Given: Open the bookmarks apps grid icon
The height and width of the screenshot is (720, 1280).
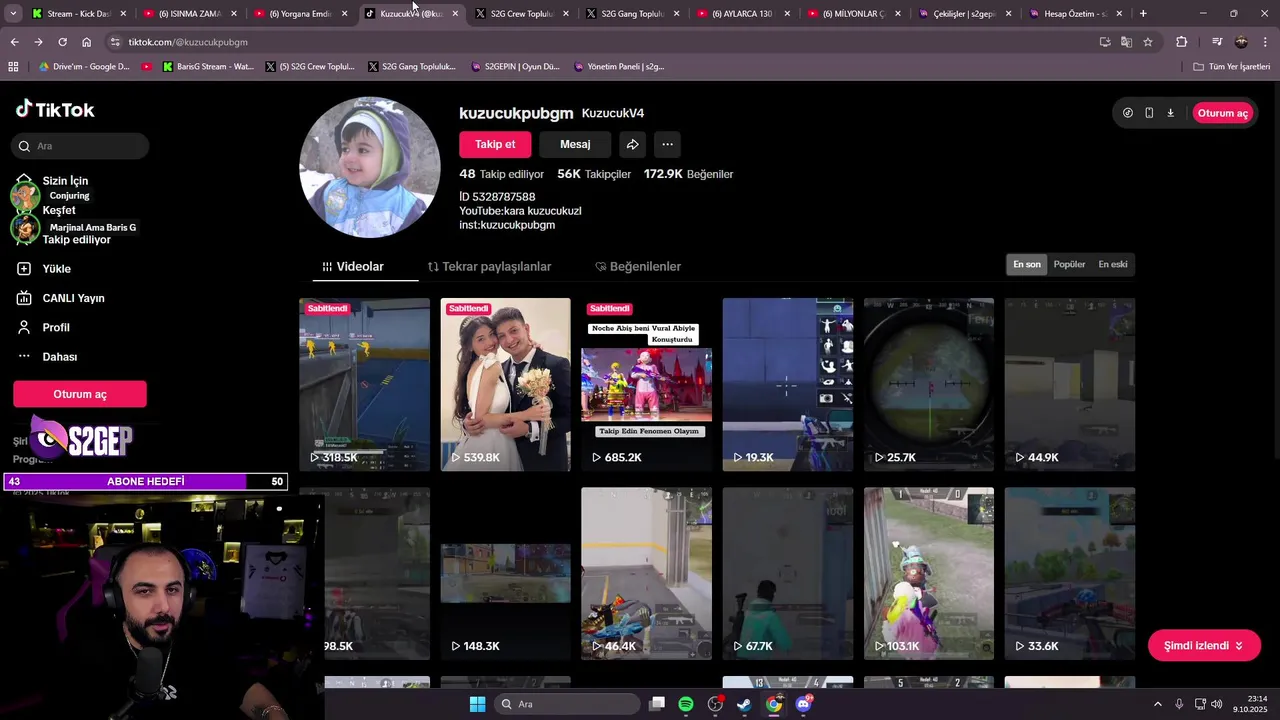Looking at the screenshot, I should pyautogui.click(x=13, y=67).
